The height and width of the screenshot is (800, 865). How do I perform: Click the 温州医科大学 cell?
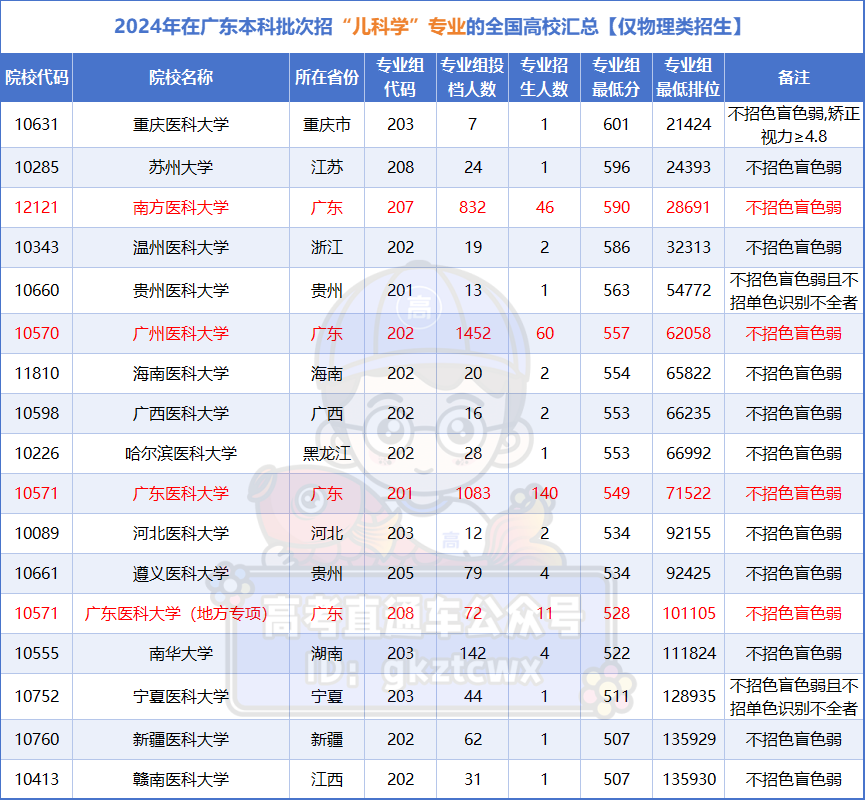pos(180,248)
